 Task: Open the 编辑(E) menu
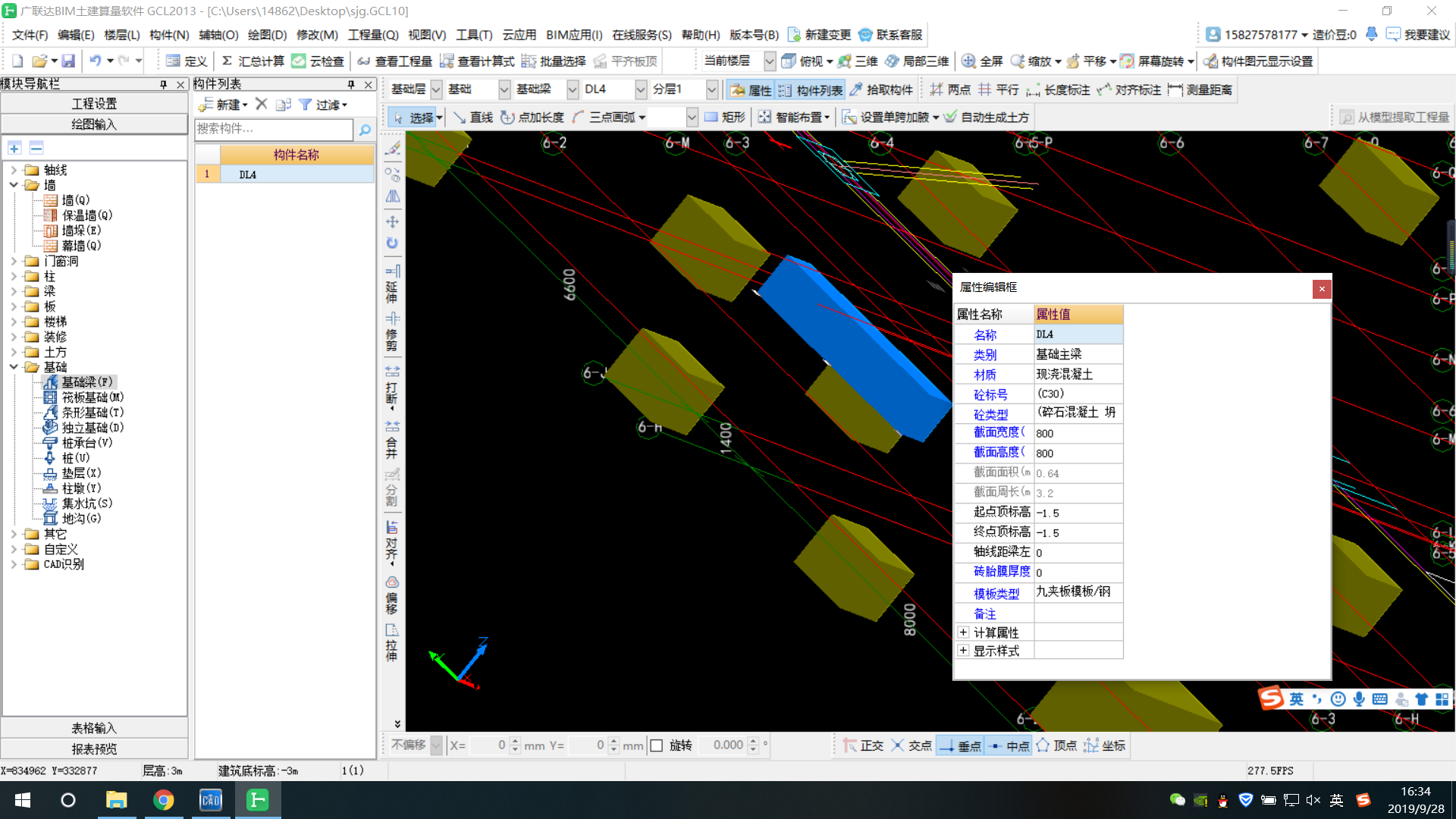pos(76,35)
